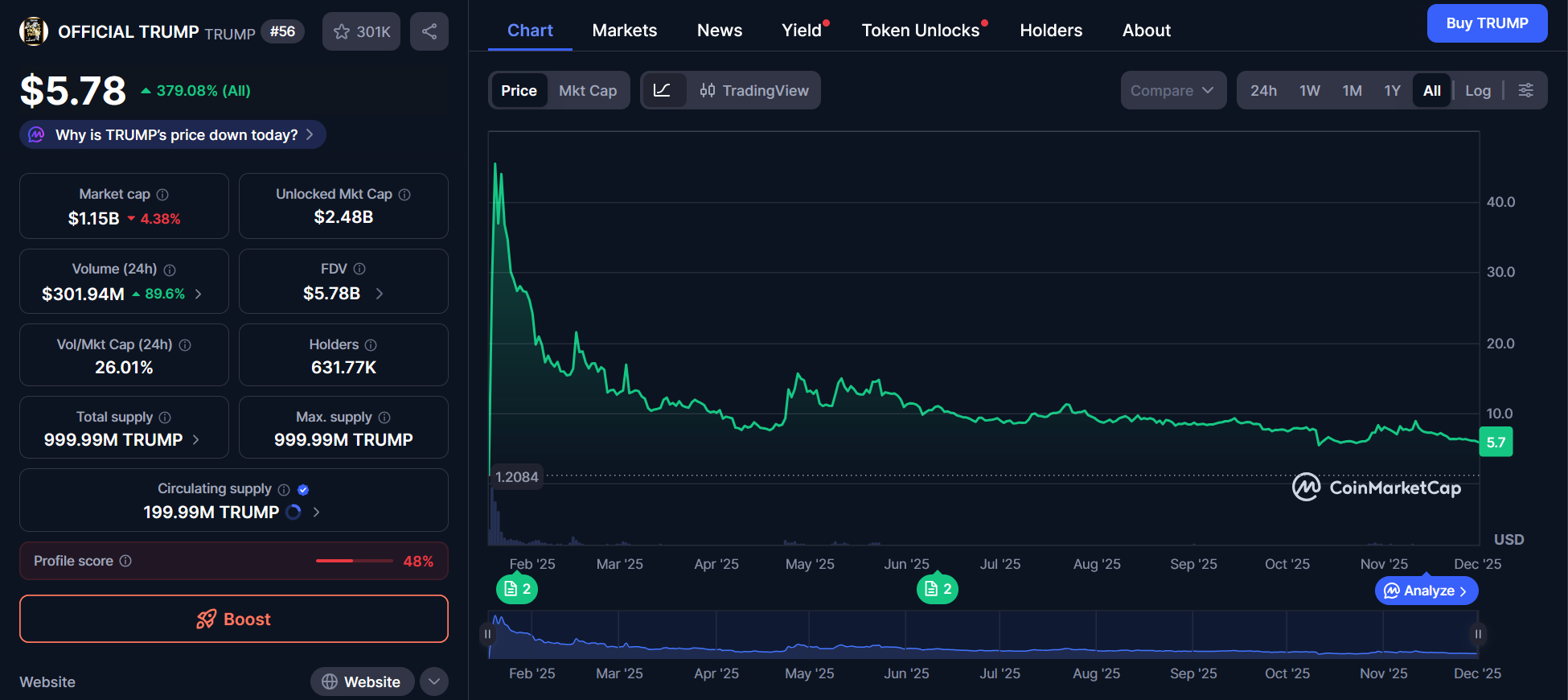Grab the left range slider handle
1568x700 pixels.
click(x=487, y=634)
